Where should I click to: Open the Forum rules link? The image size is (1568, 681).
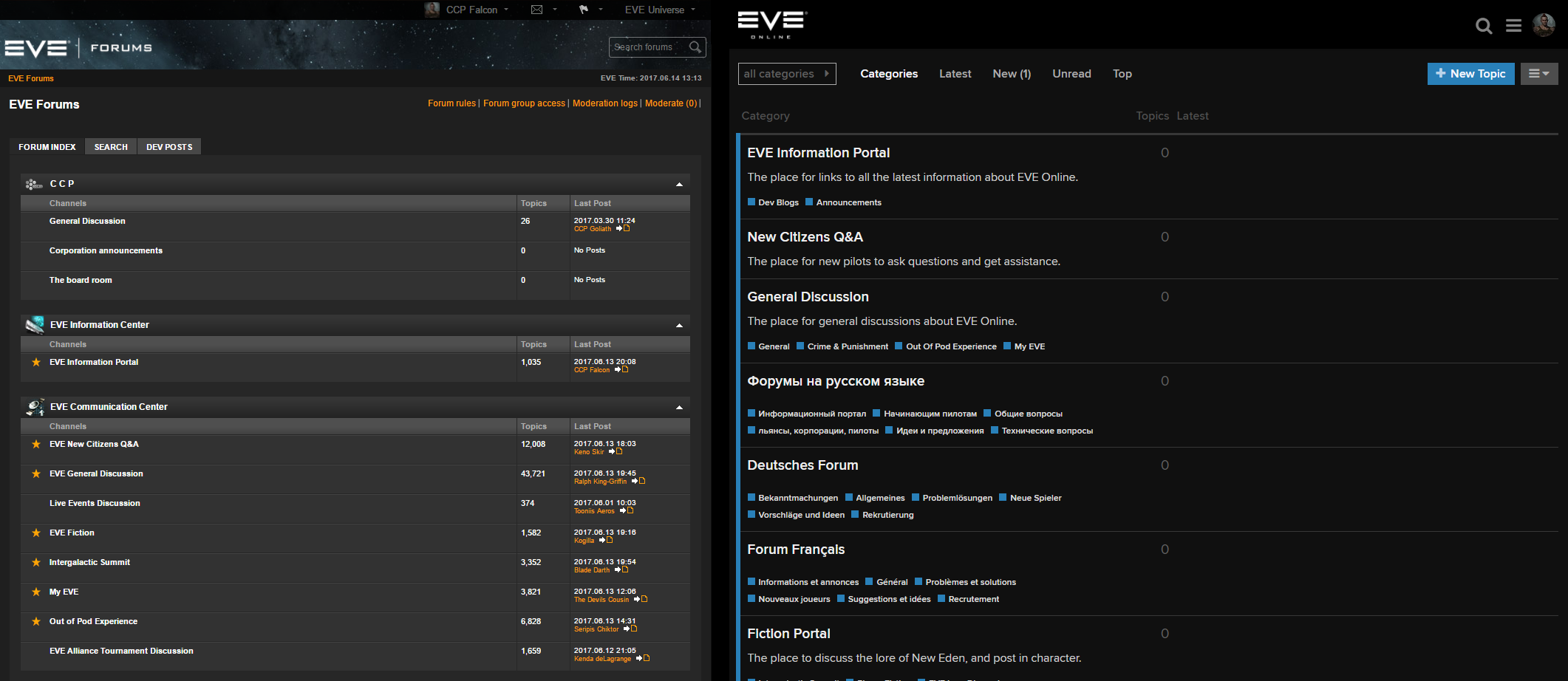tap(451, 103)
